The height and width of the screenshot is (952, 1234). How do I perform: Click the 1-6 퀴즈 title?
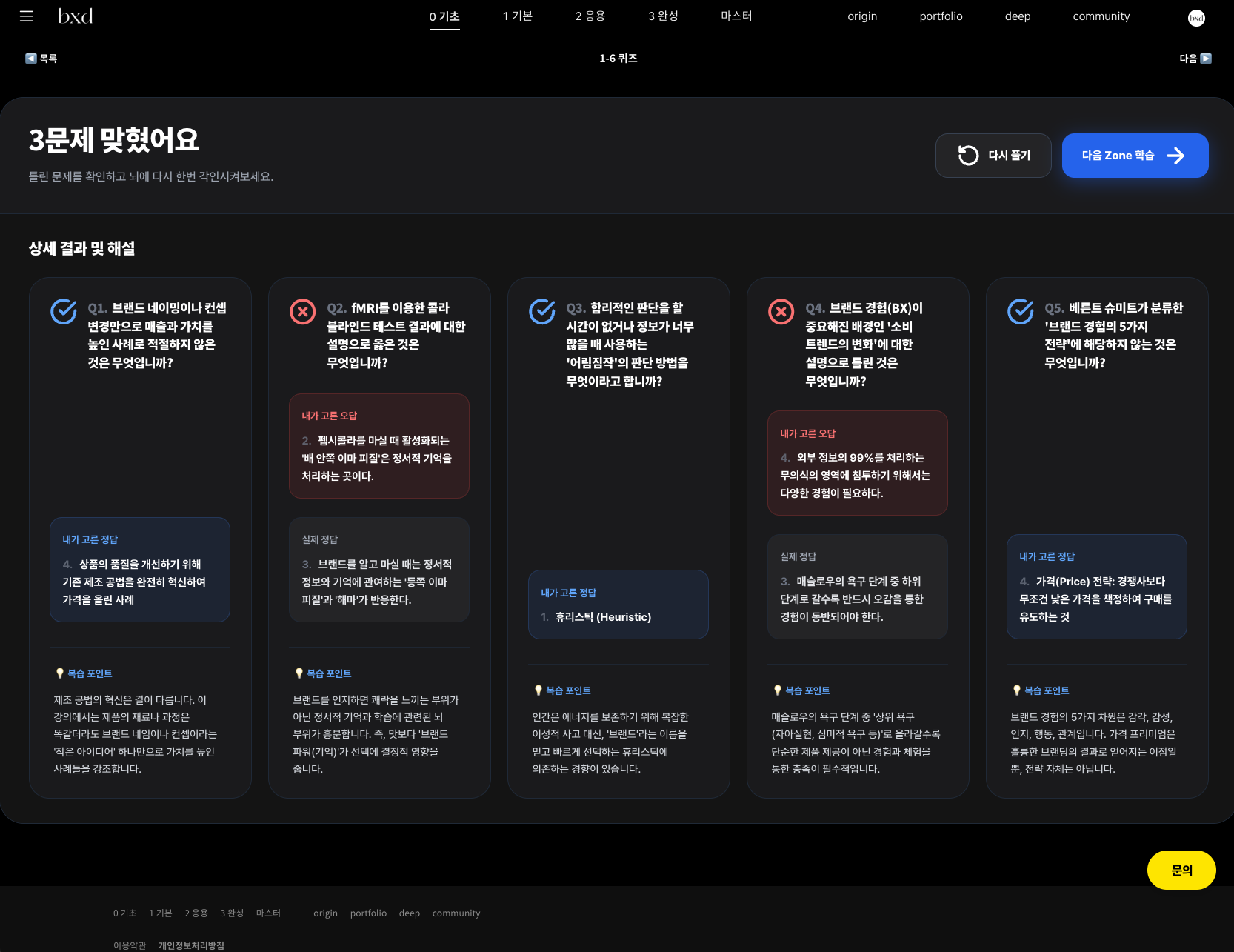[x=618, y=59]
